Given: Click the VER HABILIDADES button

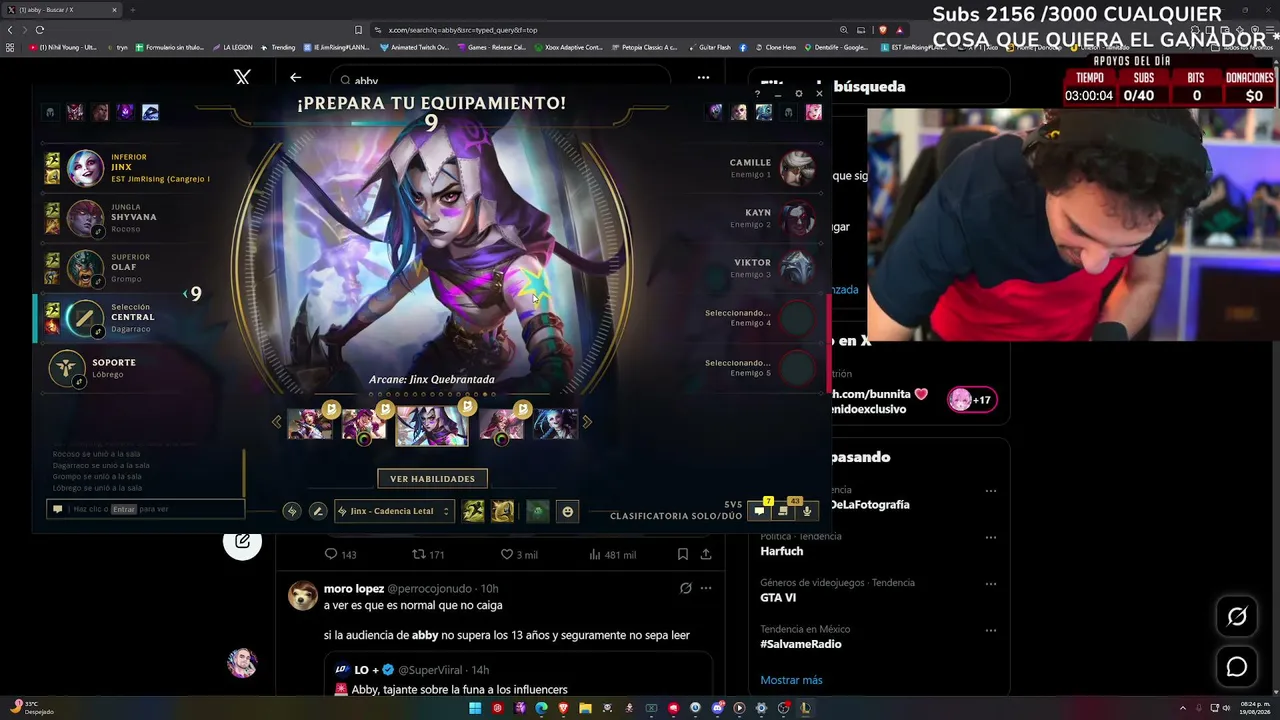Looking at the screenshot, I should point(432,479).
